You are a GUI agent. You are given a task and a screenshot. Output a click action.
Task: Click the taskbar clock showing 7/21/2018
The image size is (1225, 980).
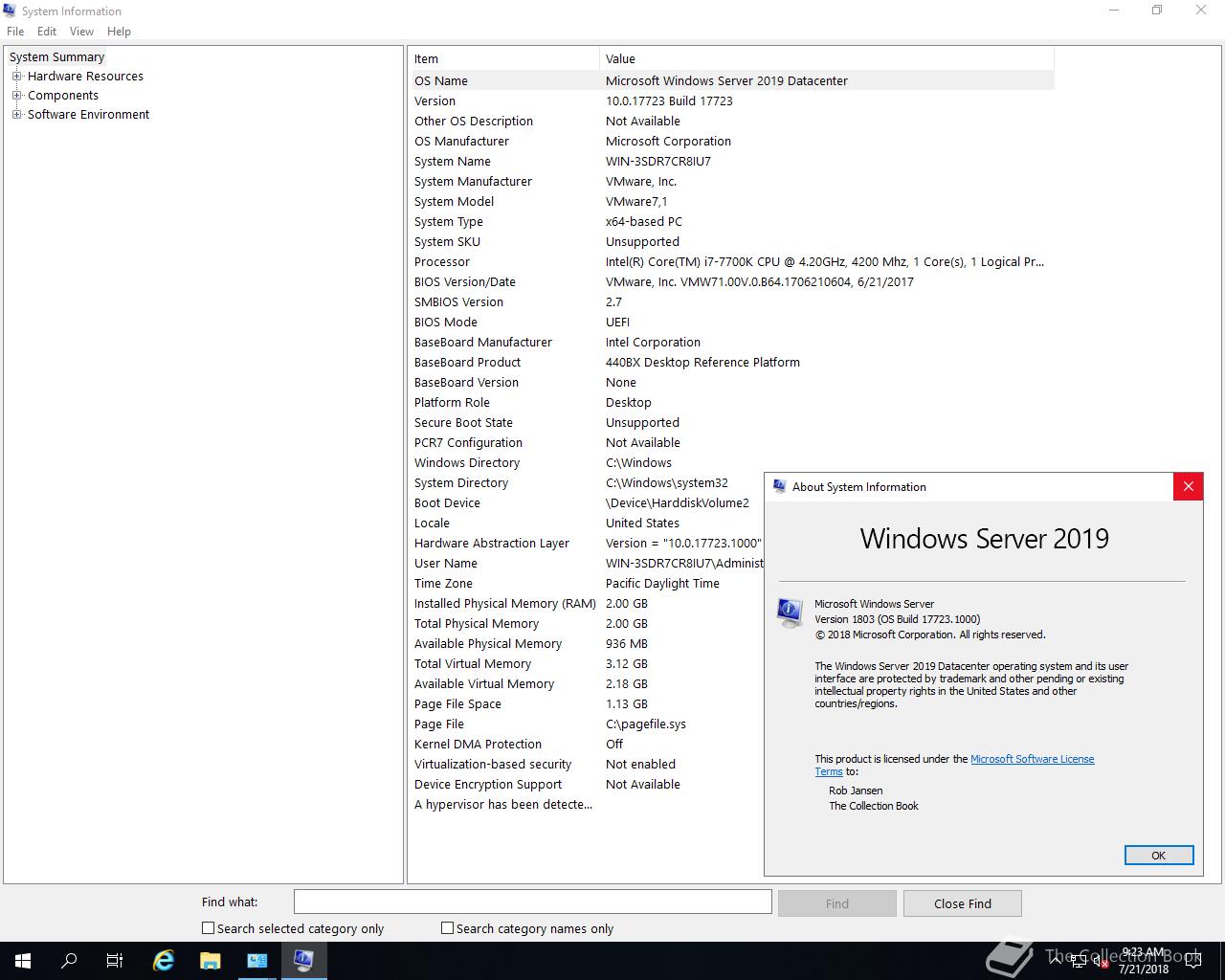coord(1144,961)
